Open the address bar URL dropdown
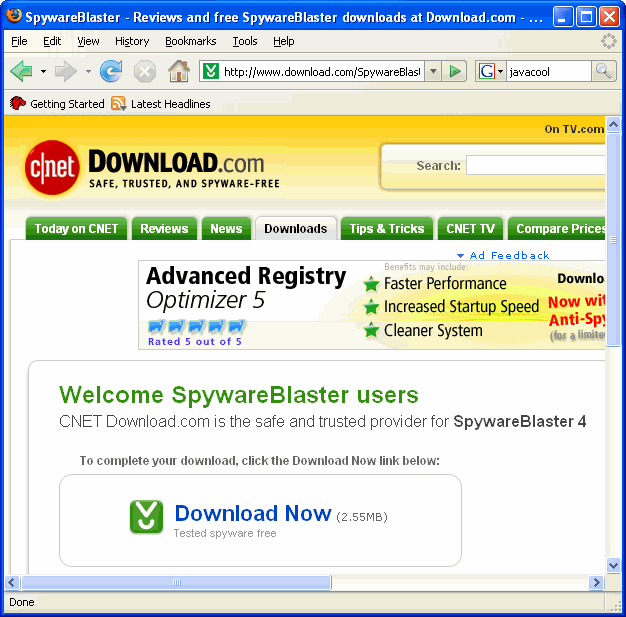Viewport: 626px width, 617px height. [433, 71]
